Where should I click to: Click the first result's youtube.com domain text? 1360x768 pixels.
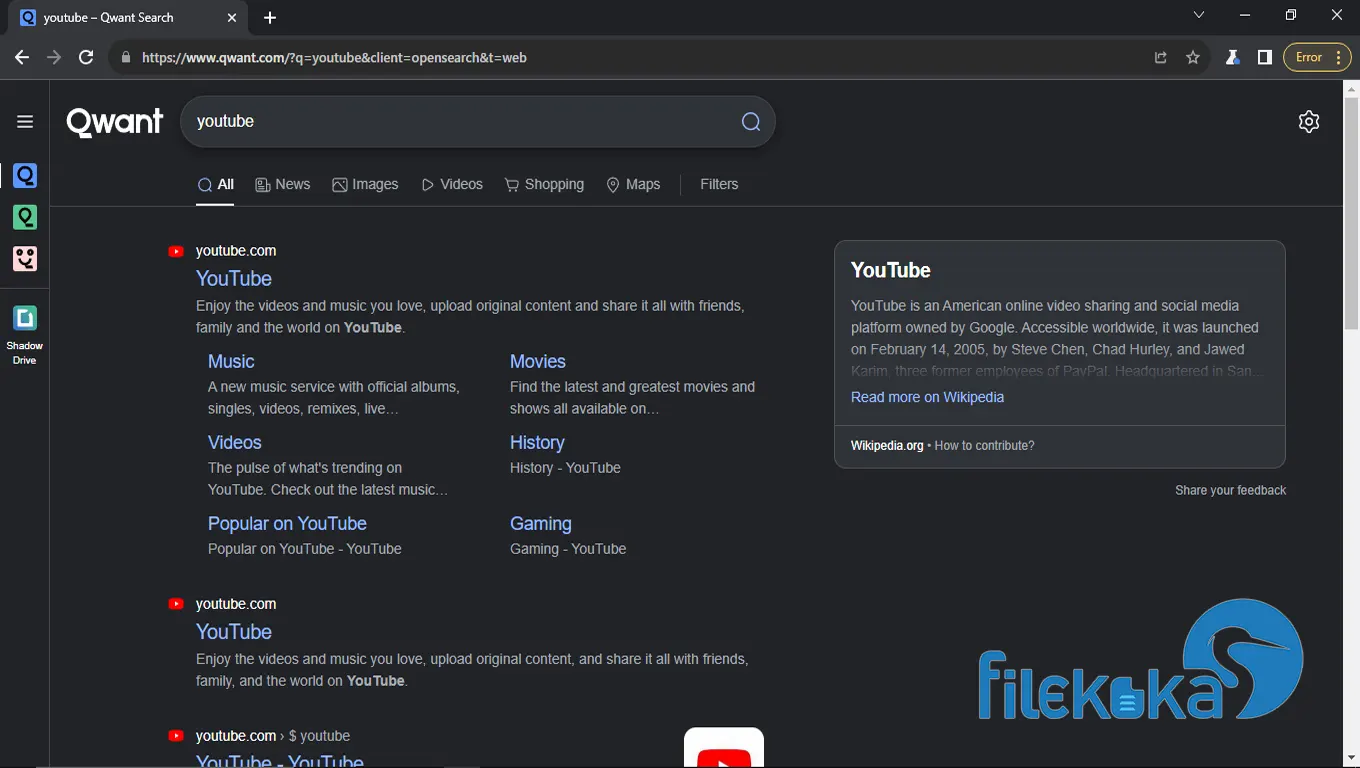tap(236, 251)
